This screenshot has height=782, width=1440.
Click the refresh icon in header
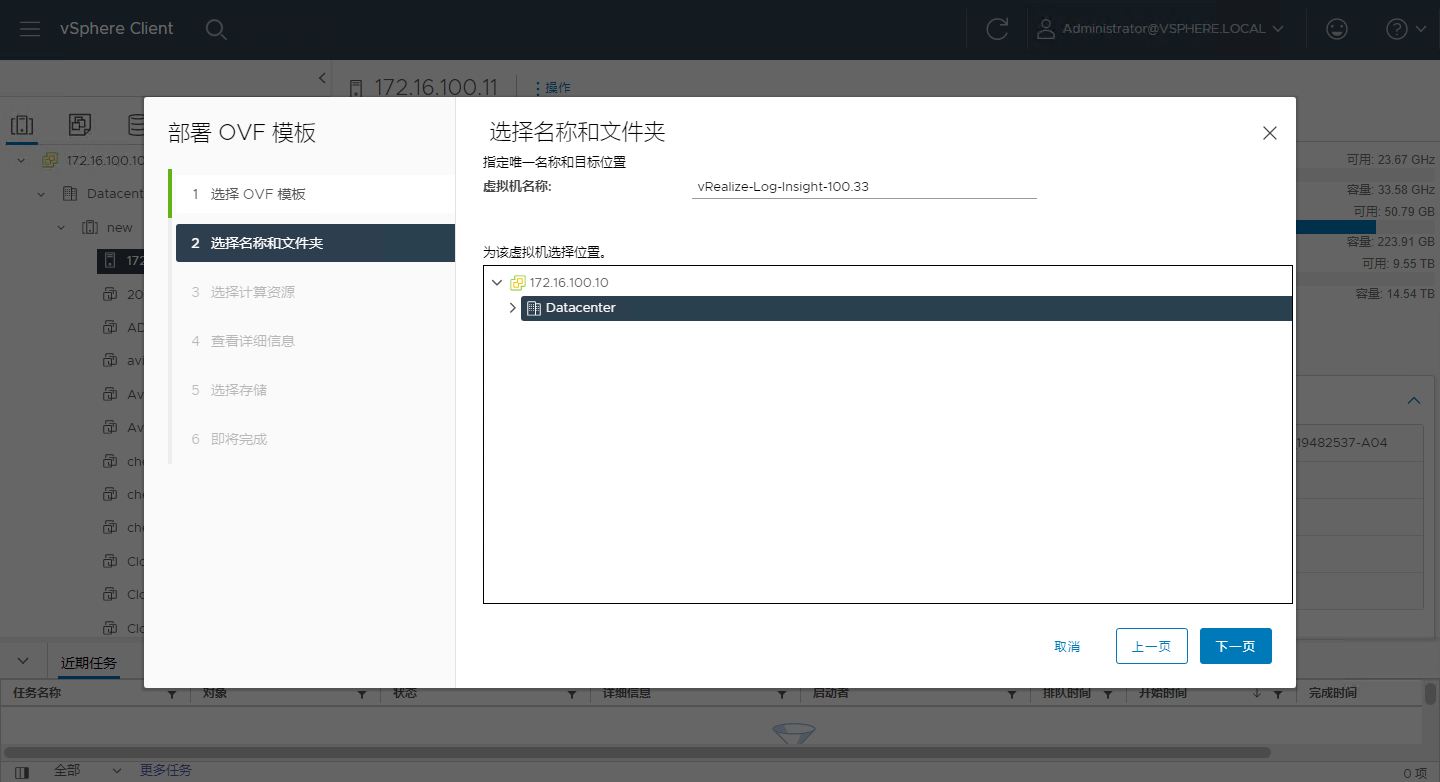click(x=996, y=29)
